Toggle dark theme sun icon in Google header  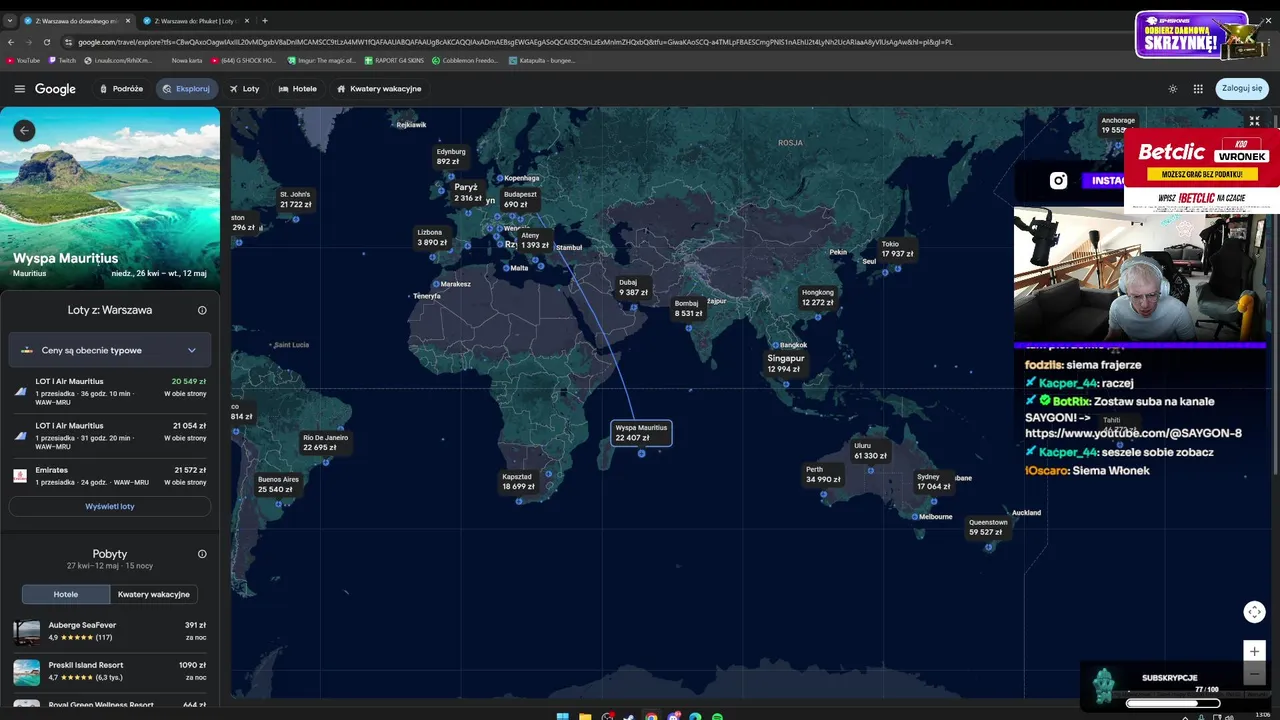coord(1173,89)
